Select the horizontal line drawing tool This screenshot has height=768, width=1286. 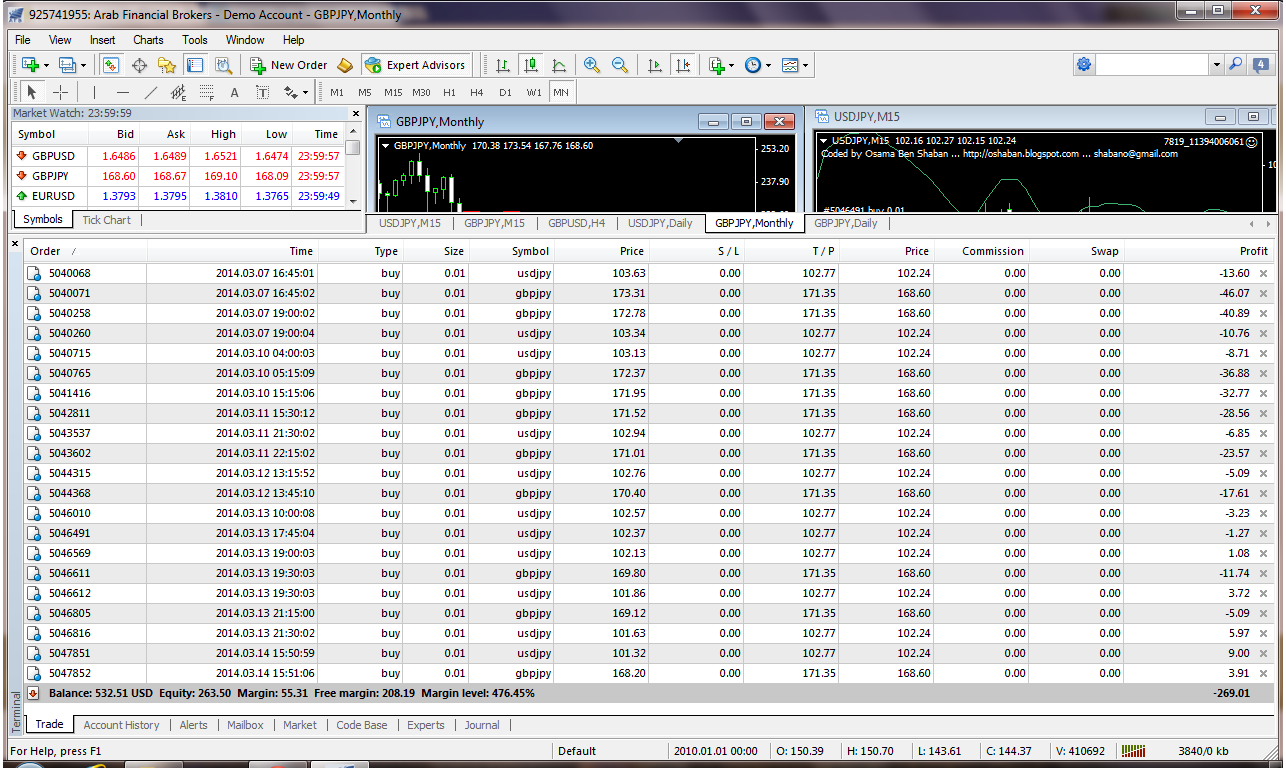[x=123, y=92]
